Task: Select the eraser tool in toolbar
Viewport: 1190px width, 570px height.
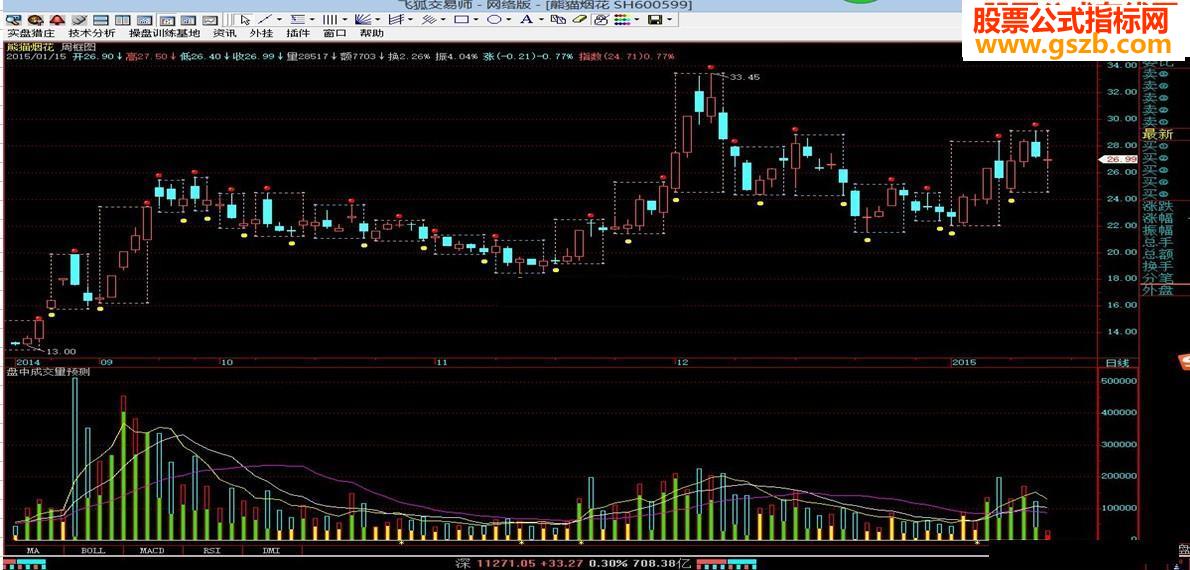Action: pyautogui.click(x=579, y=20)
